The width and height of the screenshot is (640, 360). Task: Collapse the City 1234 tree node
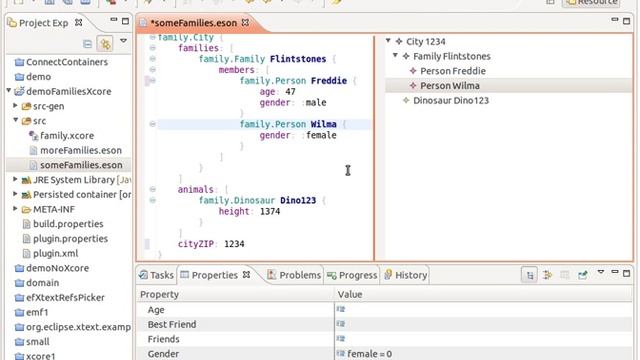388,41
